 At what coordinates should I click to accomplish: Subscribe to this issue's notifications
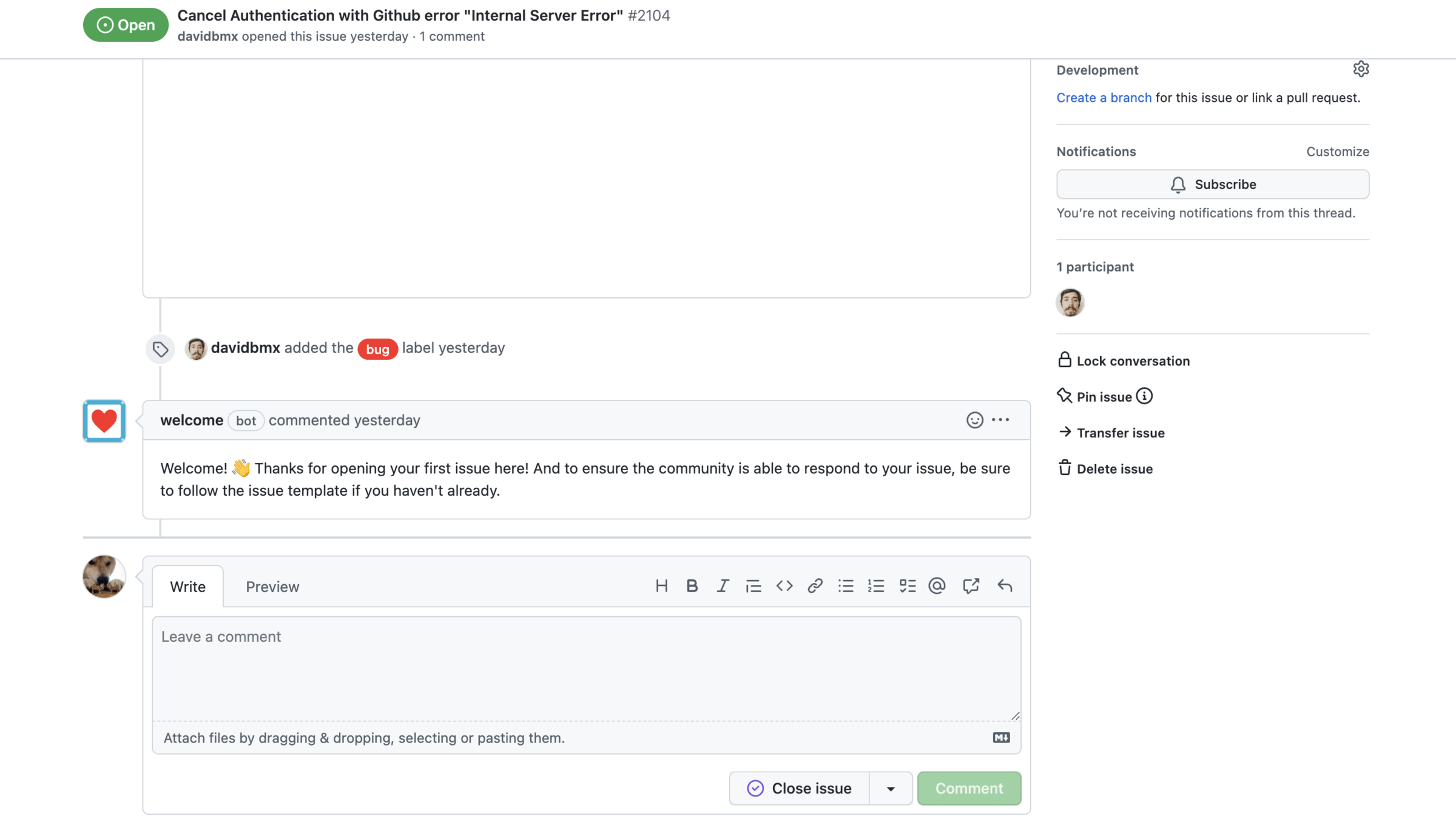coord(1212,184)
